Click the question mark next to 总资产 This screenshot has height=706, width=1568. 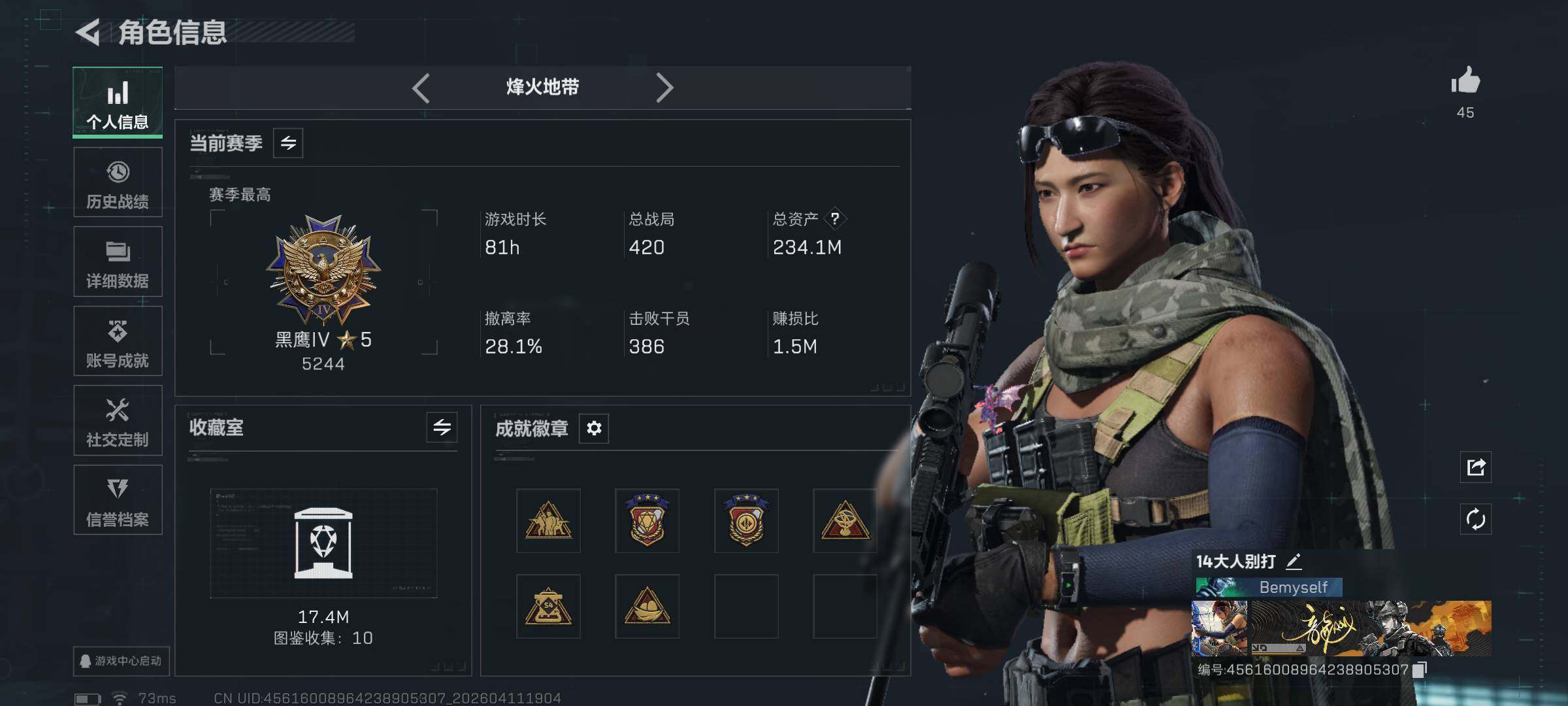(x=834, y=219)
